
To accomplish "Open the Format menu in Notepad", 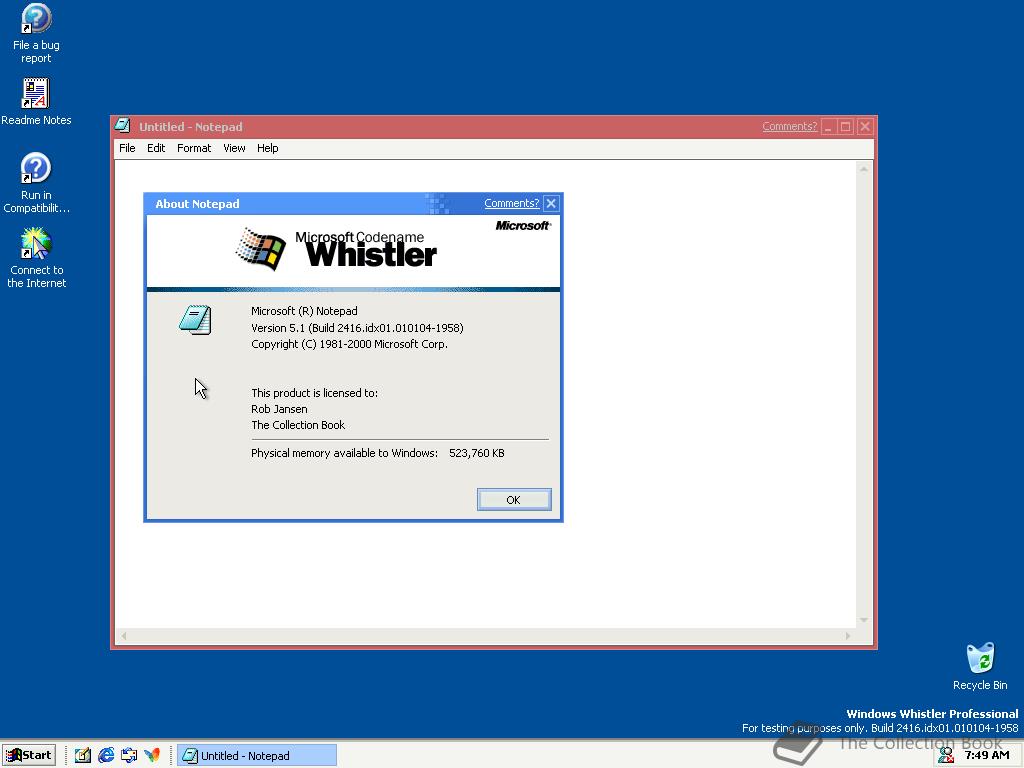I will pos(194,148).
